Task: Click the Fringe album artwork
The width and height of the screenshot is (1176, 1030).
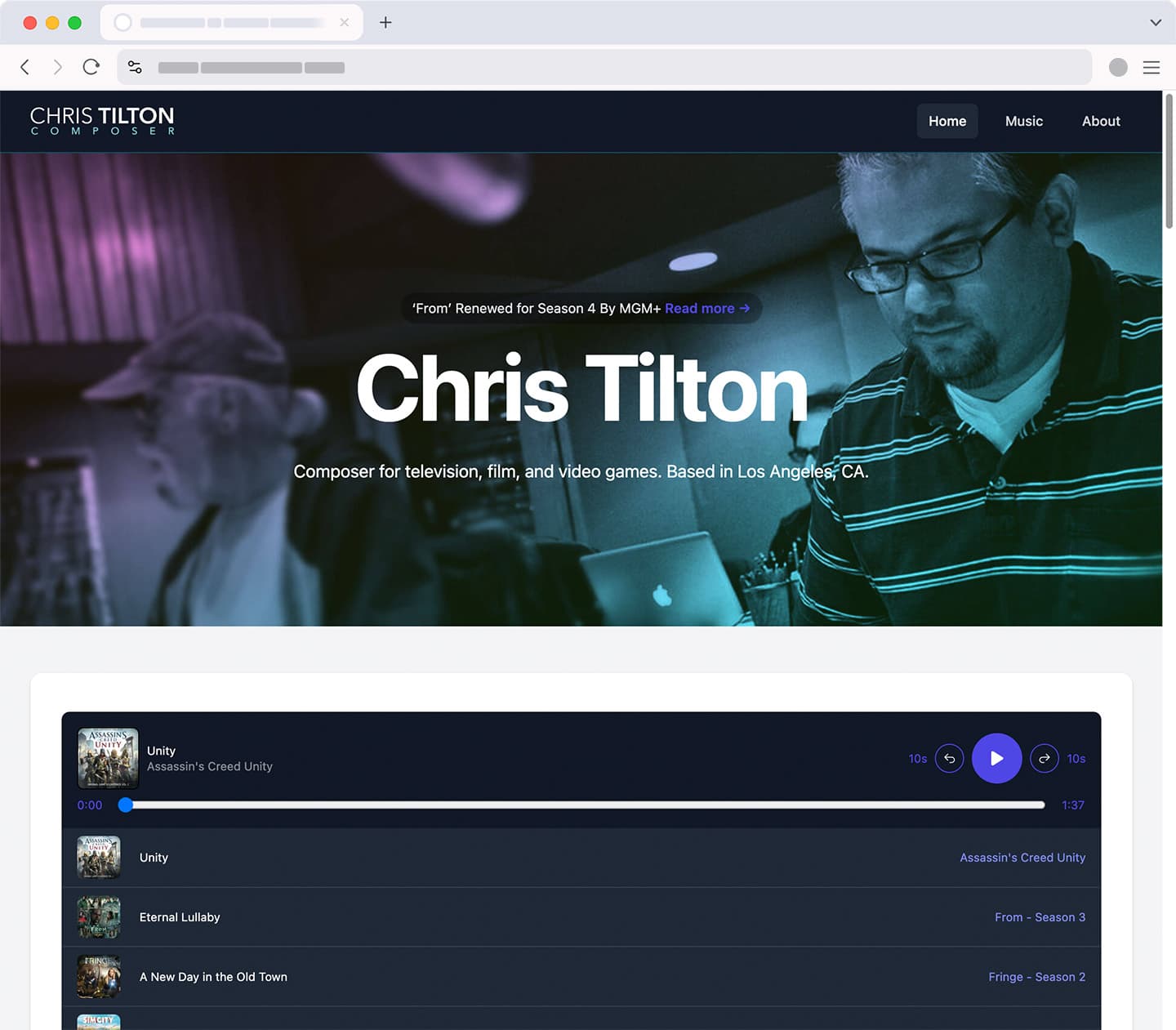Action: (x=98, y=976)
